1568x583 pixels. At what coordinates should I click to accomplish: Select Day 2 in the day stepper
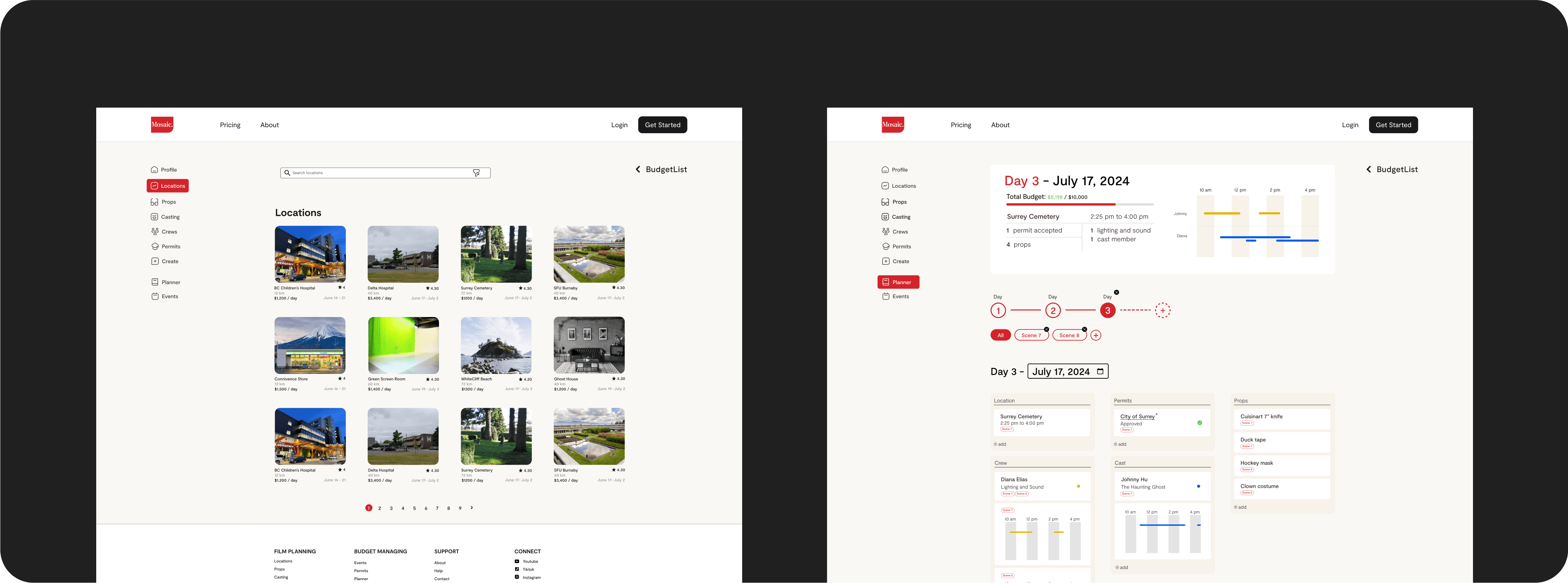coord(1053,311)
